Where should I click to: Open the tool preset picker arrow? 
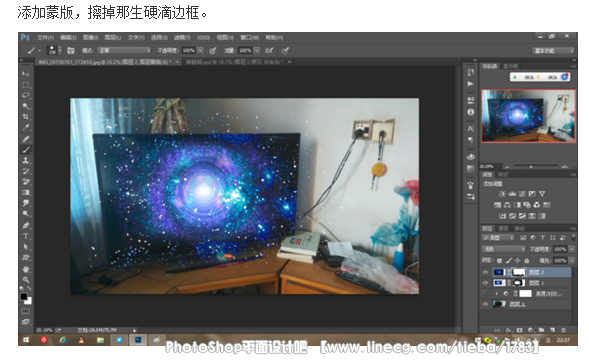click(39, 50)
